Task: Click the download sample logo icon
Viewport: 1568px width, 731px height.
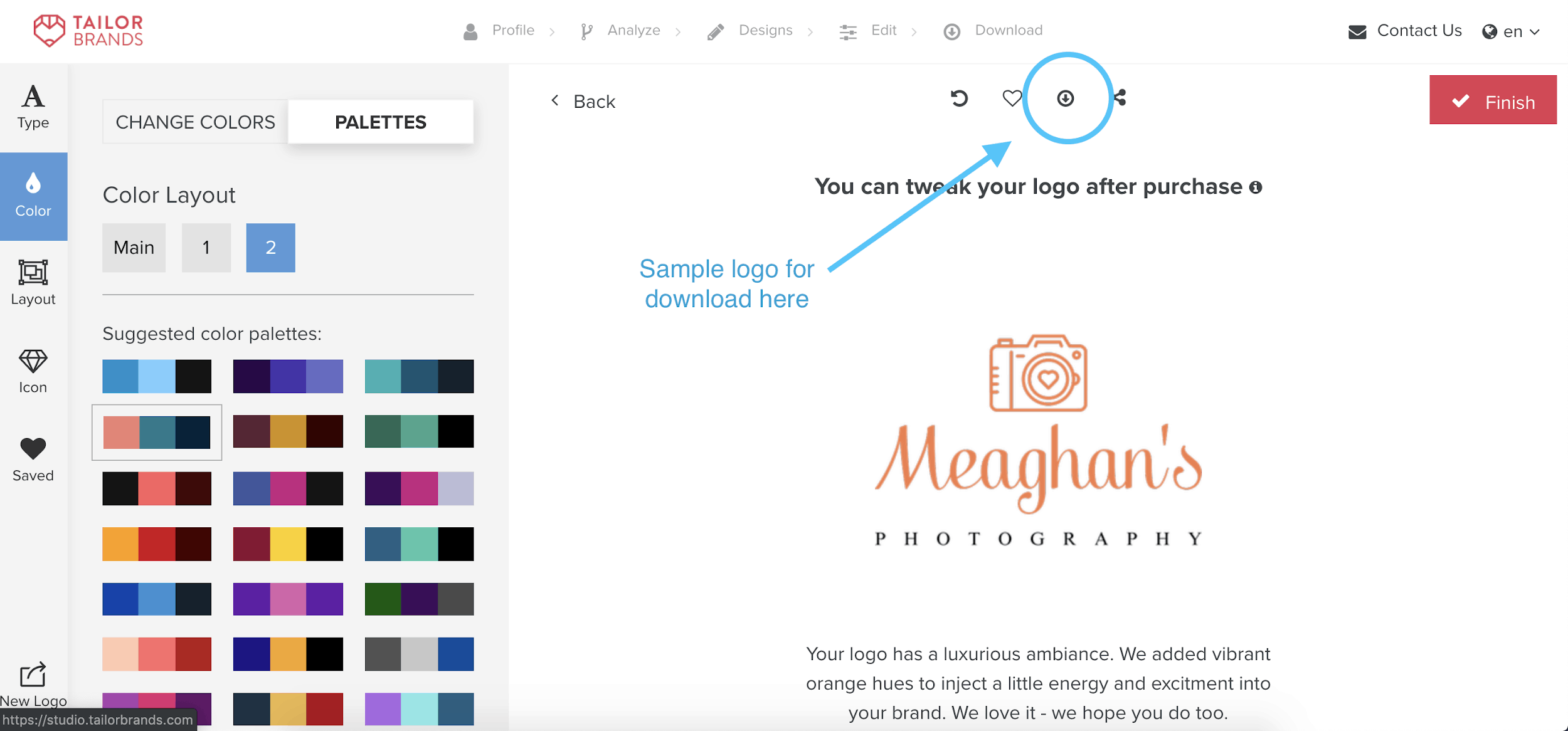Action: click(1065, 97)
